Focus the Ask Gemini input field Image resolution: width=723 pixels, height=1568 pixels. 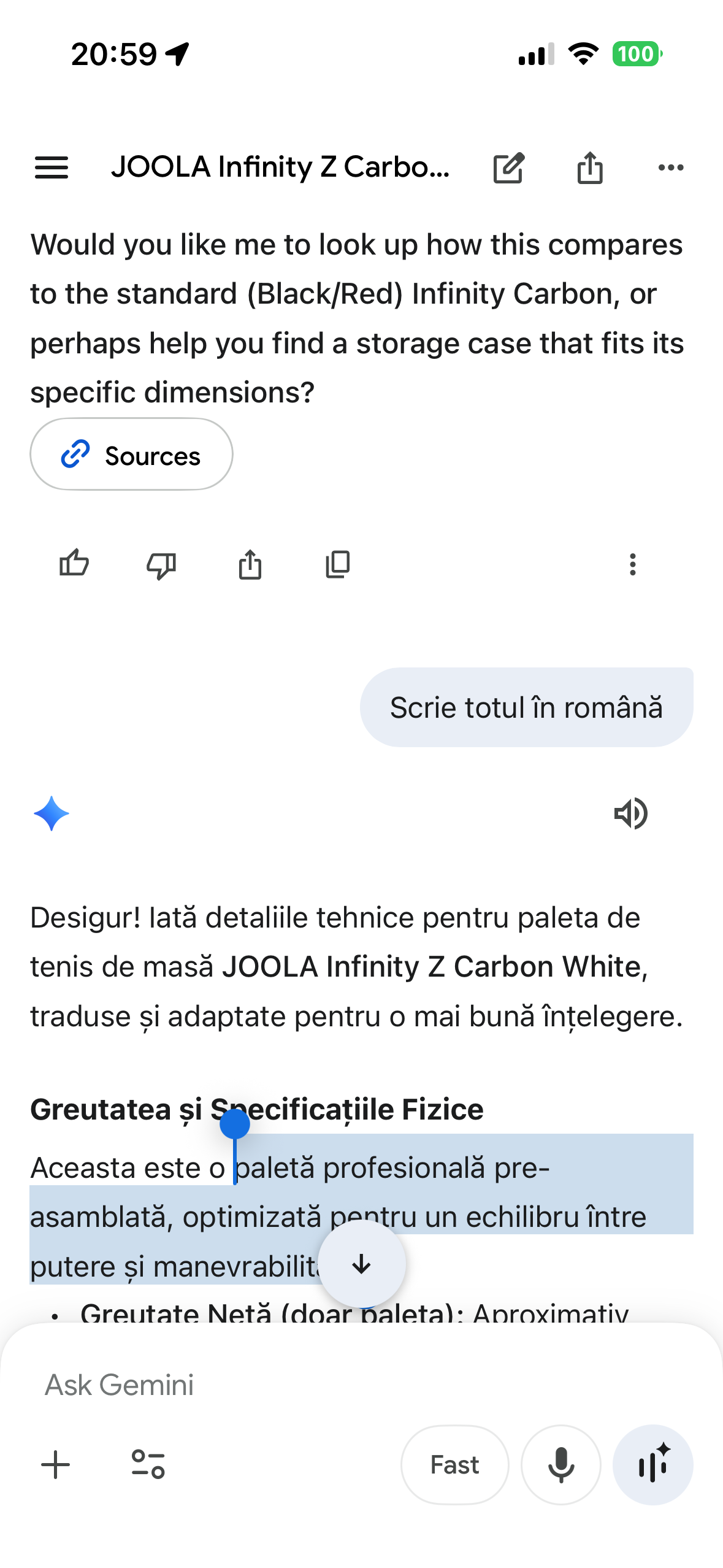point(362,1385)
